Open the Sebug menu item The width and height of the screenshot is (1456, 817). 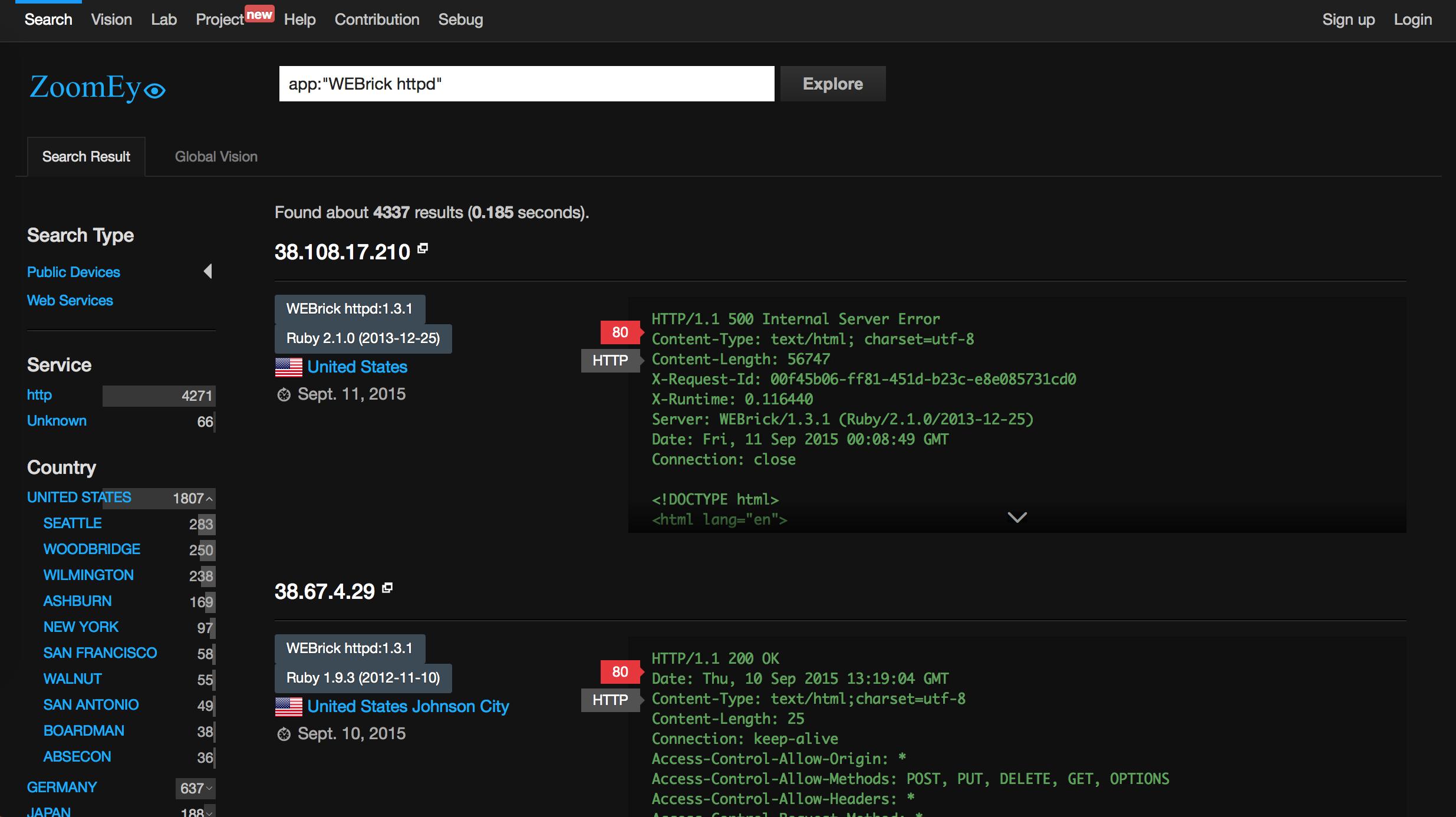460,20
